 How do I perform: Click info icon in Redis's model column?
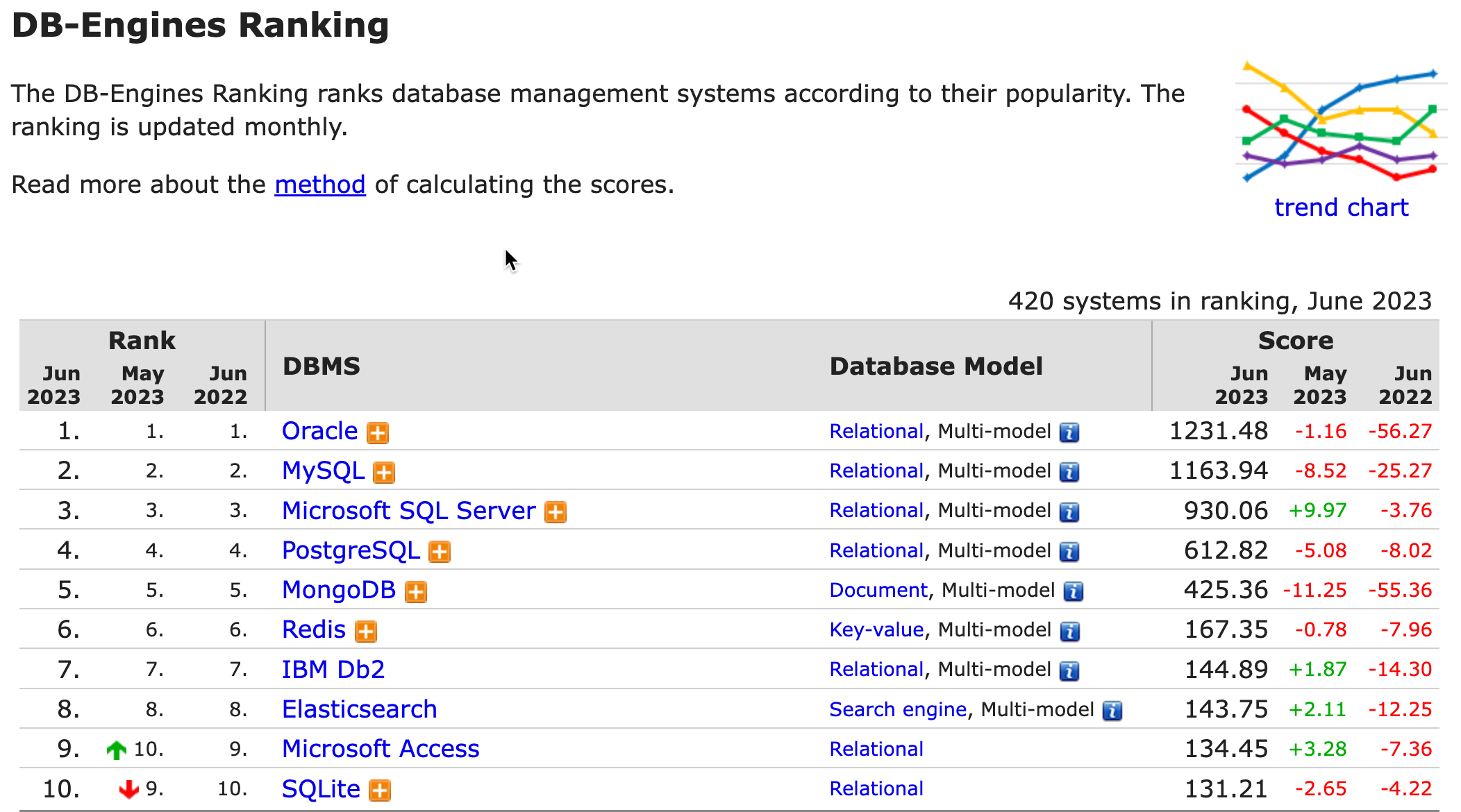click(1069, 631)
